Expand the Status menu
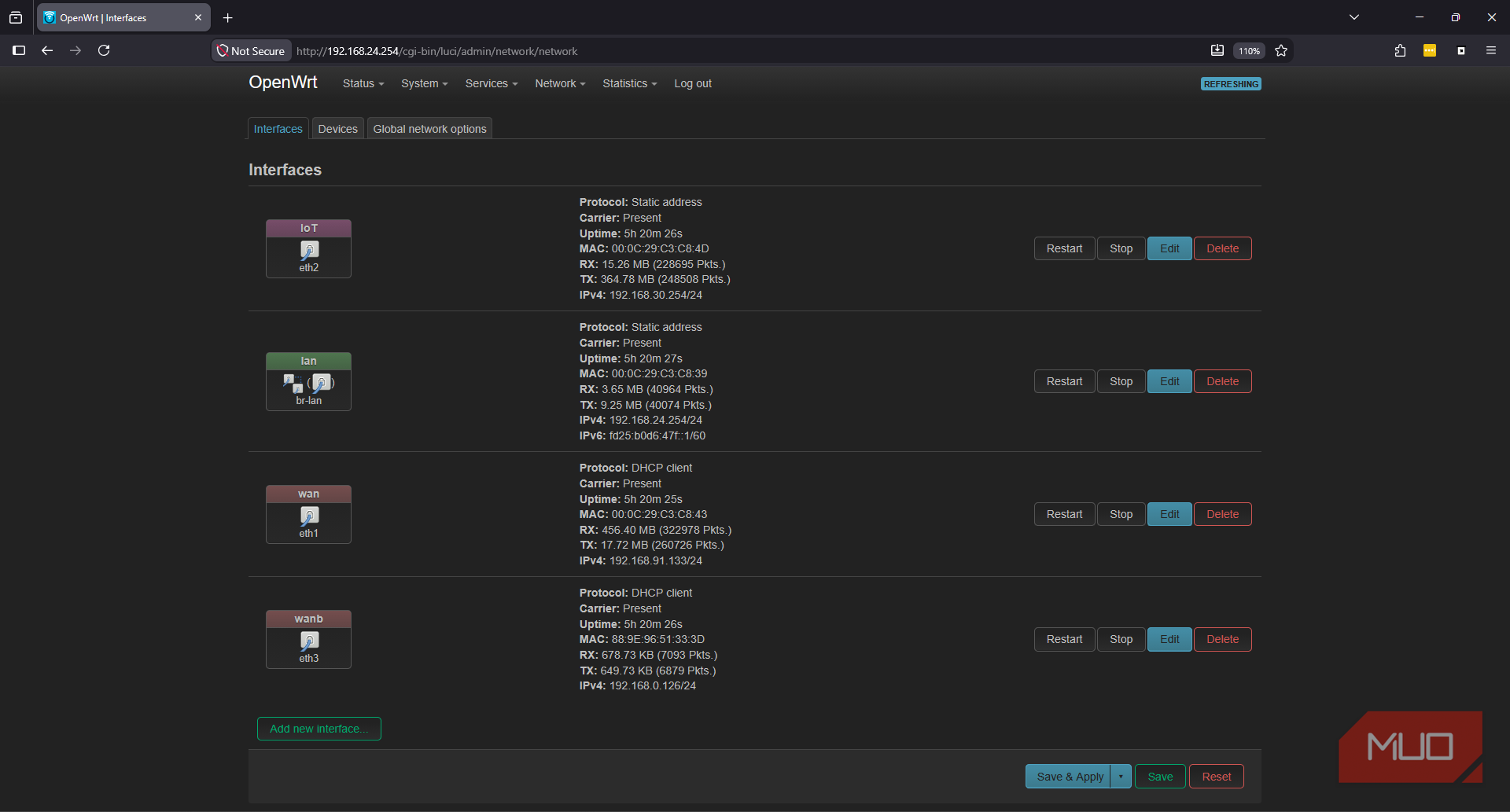1510x812 pixels. click(363, 83)
